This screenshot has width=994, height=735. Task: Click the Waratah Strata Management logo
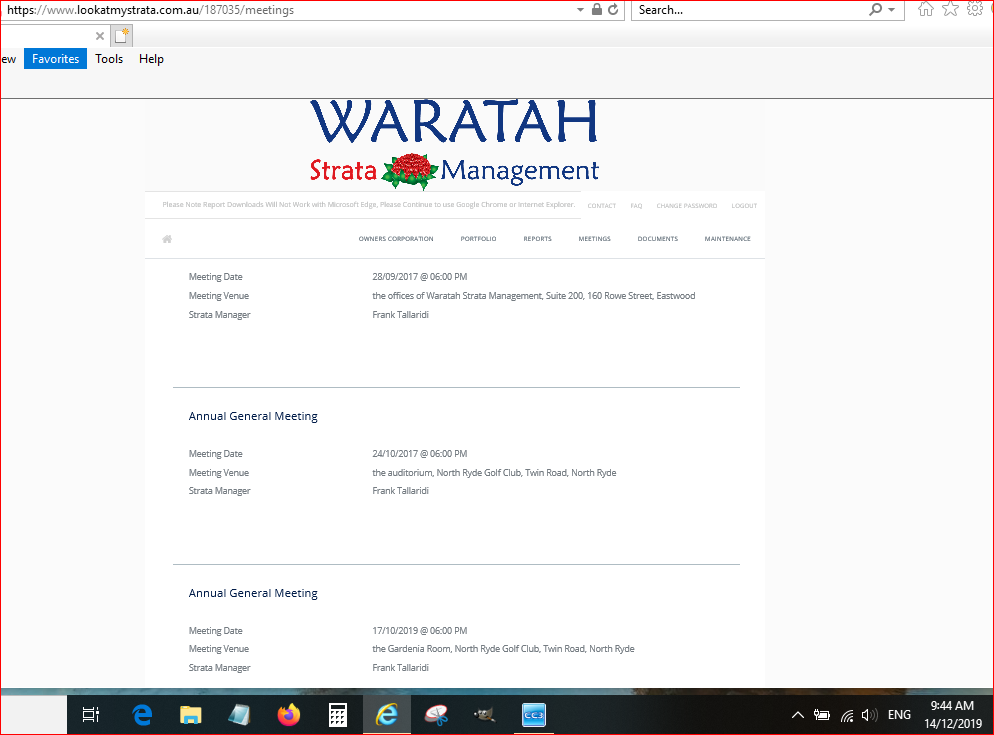[454, 145]
